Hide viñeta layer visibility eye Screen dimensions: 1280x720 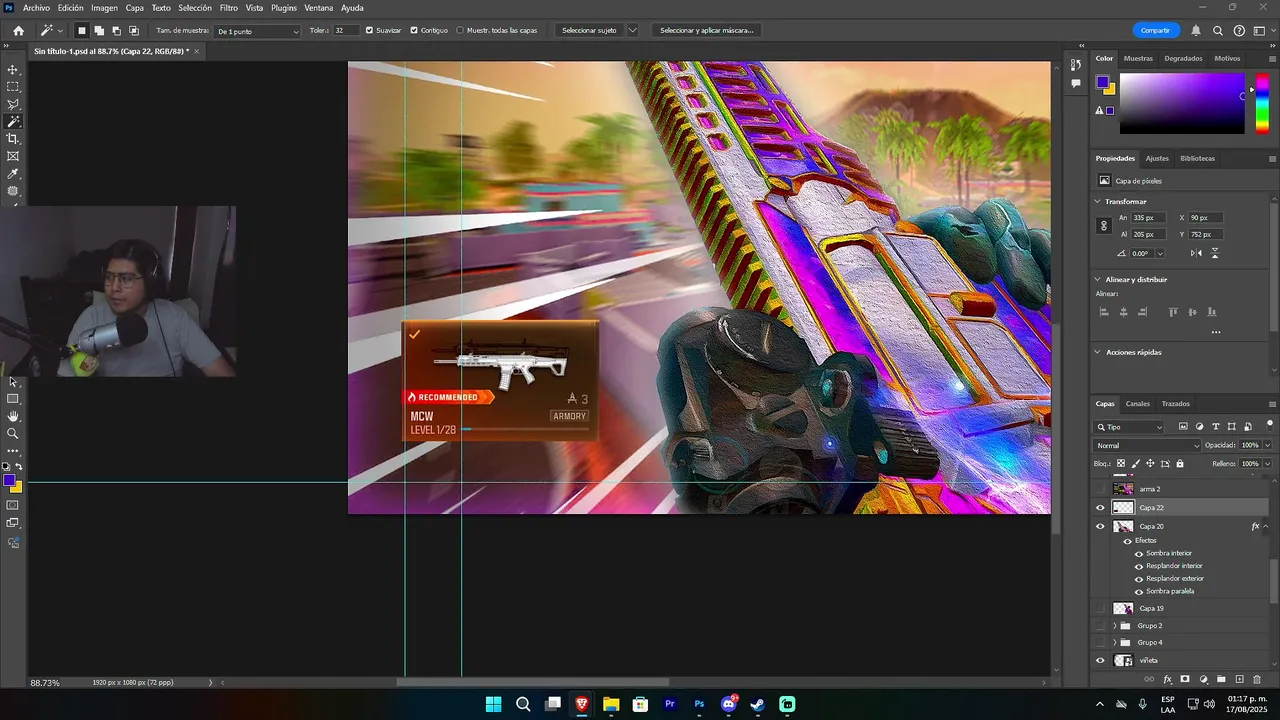tap(1101, 661)
